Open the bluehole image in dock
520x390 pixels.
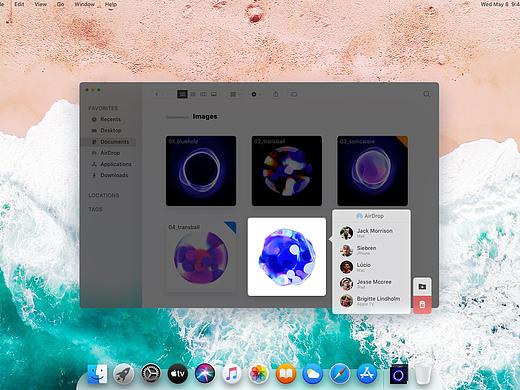[x=399, y=375]
